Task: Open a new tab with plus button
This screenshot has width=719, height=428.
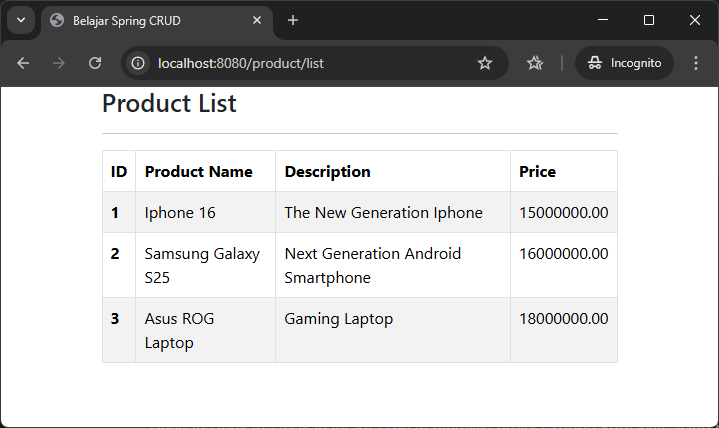Action: tap(293, 20)
